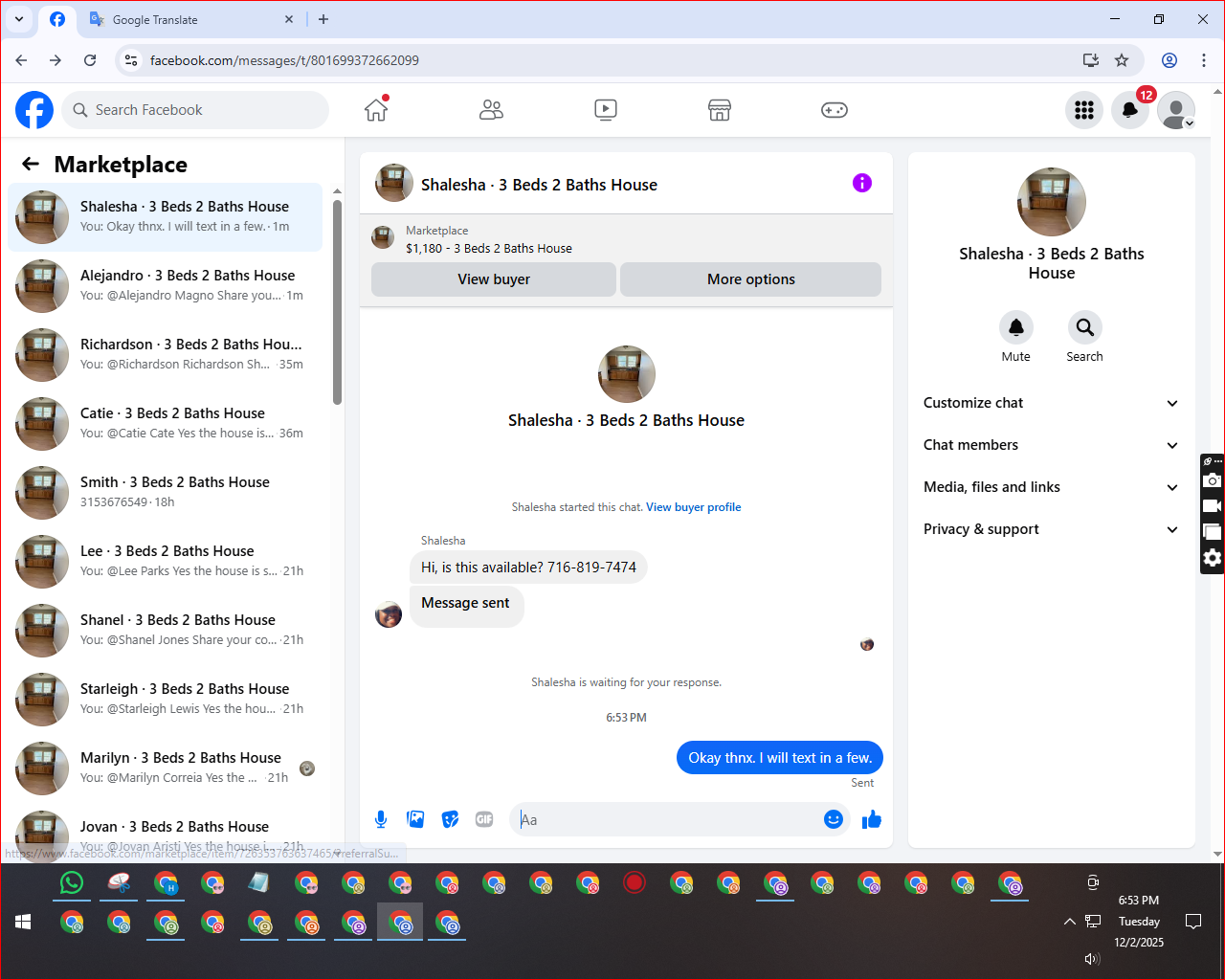1225x980 pixels.
Task: Open Catie's 3 Beds 2 Baths House chat
Action: tap(165, 424)
